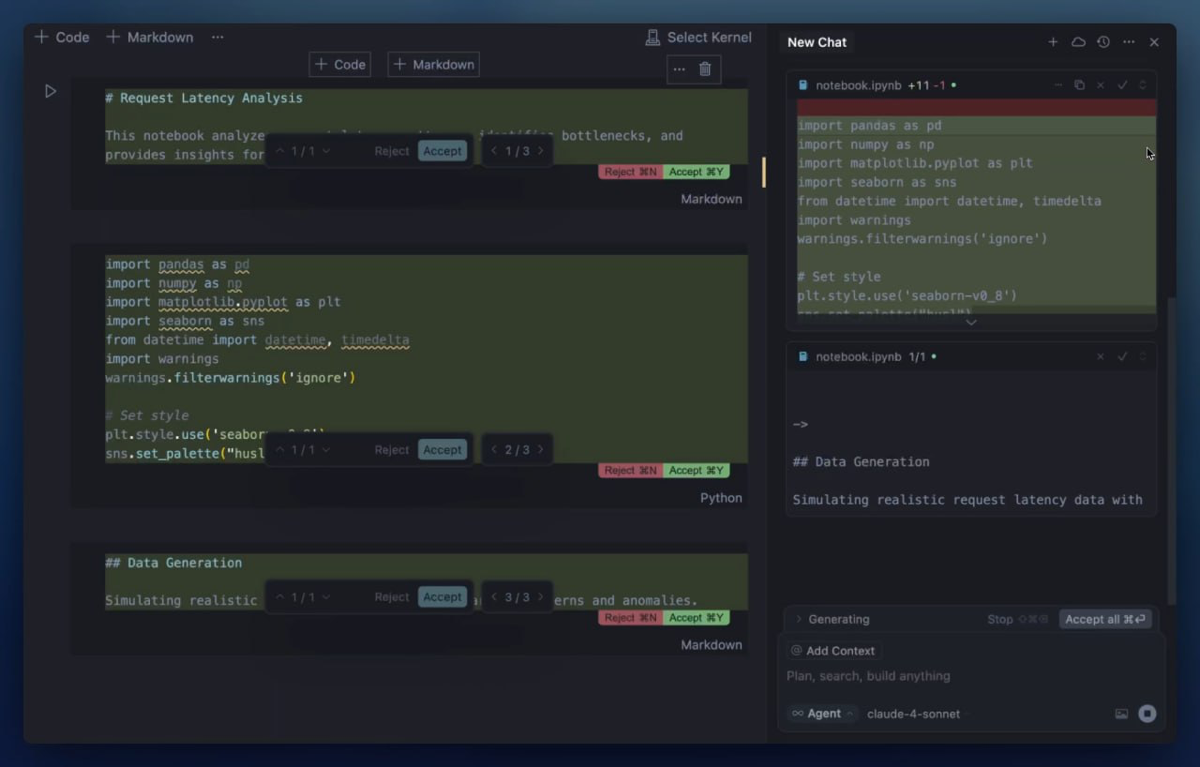This screenshot has height=767, width=1200.
Task: Click up arrow of 1 / 1 in the Request Latency cell widget
Action: click(x=280, y=151)
